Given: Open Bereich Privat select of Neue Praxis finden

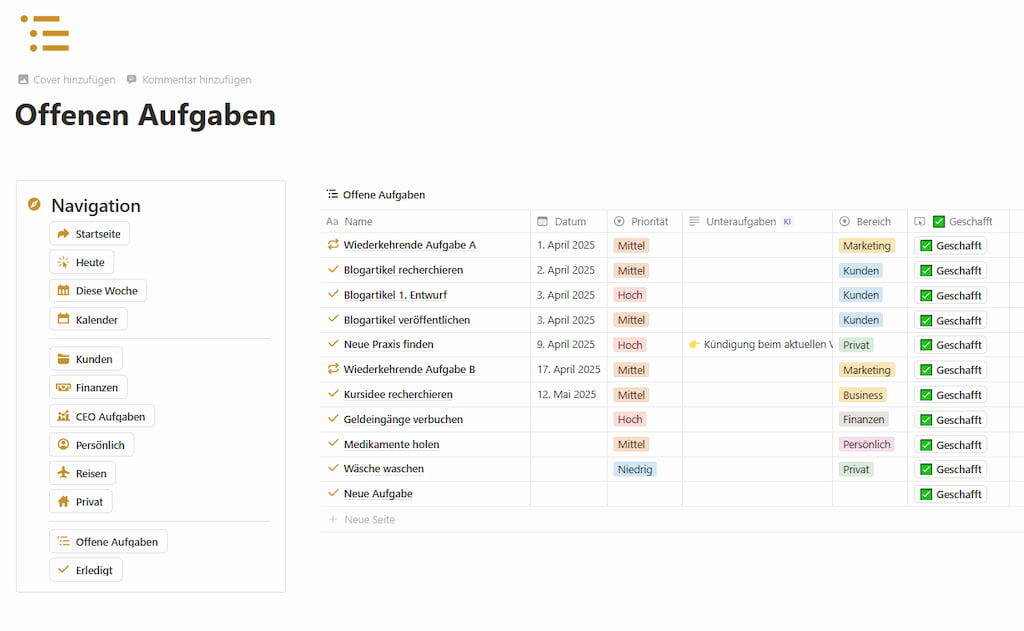Looking at the screenshot, I should coord(856,345).
